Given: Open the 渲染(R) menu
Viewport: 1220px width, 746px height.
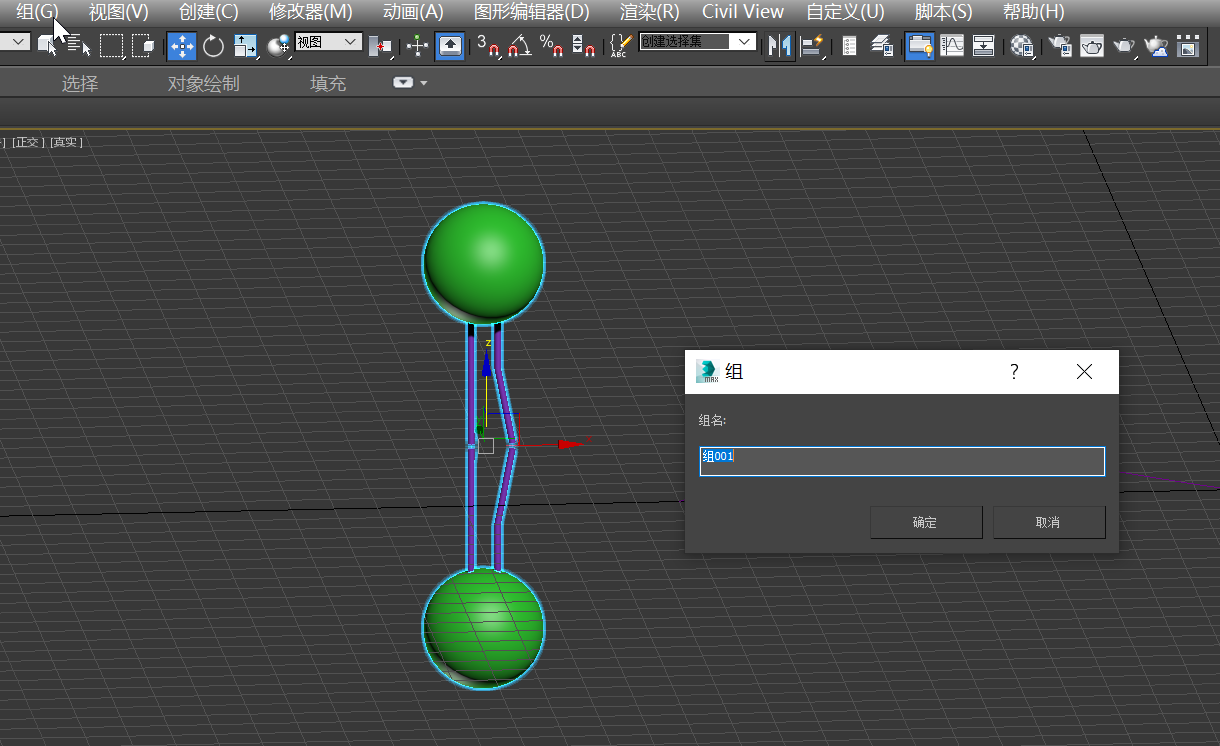Looking at the screenshot, I should [649, 12].
